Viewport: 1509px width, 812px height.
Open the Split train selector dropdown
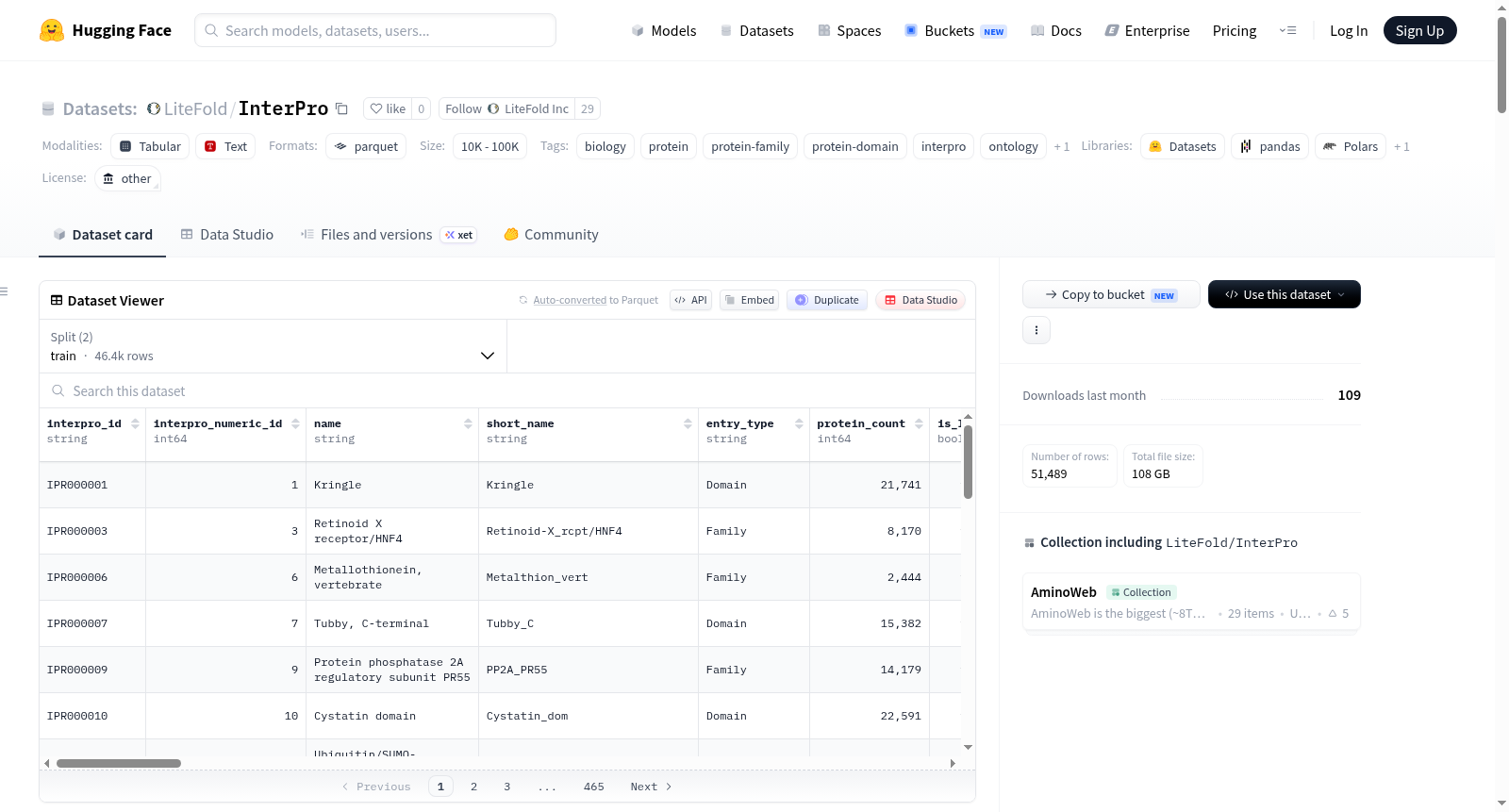(x=273, y=346)
